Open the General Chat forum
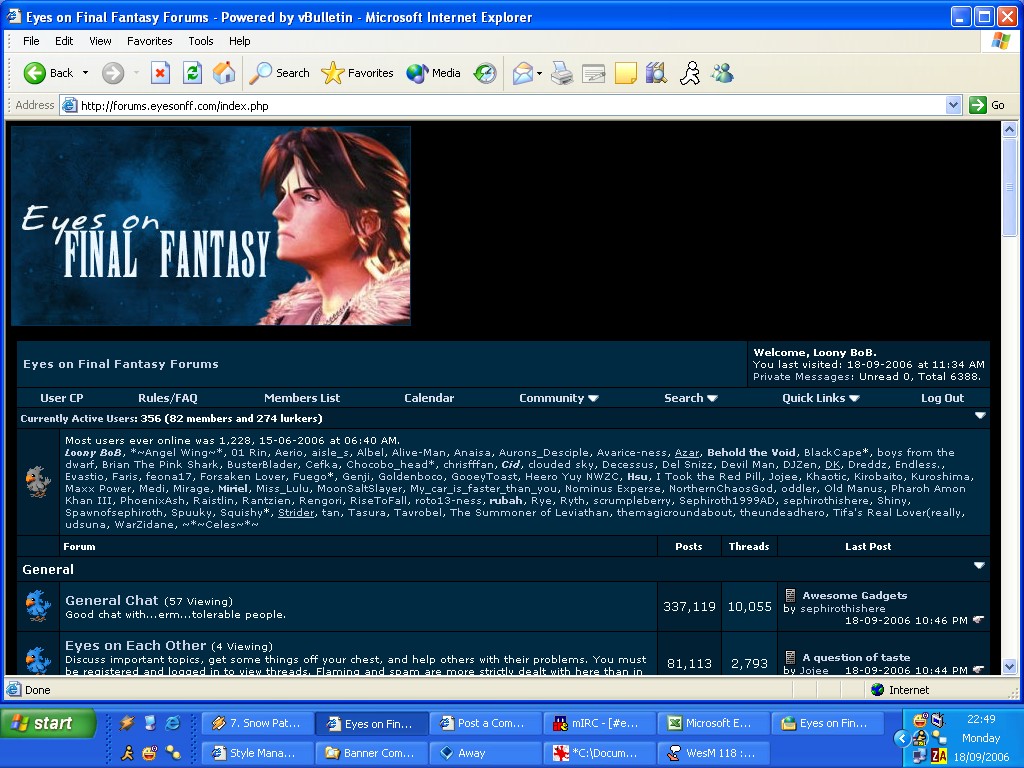Screen dimensions: 1024x768 tap(112, 600)
